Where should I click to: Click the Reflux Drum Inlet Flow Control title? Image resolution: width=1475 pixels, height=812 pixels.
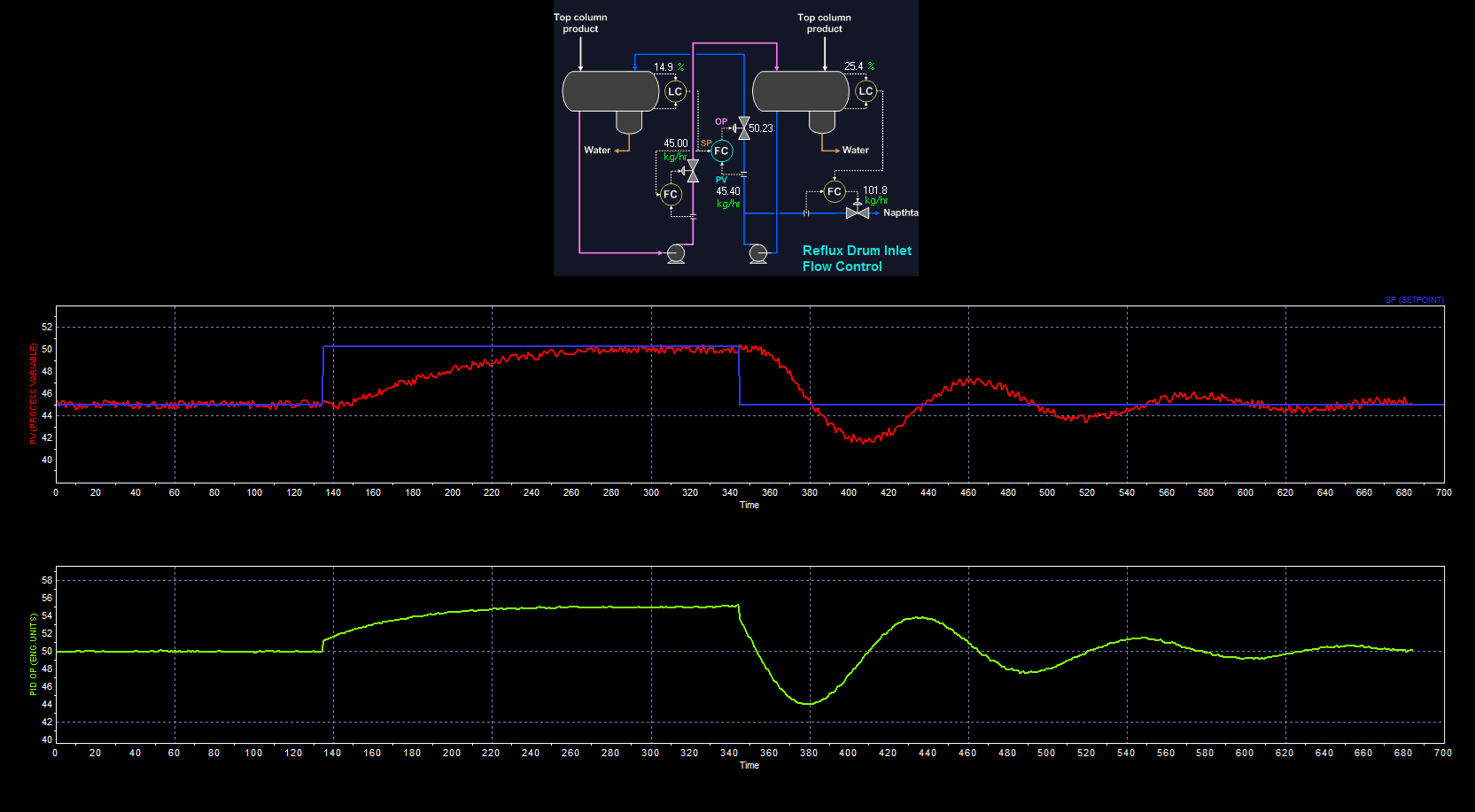click(857, 259)
